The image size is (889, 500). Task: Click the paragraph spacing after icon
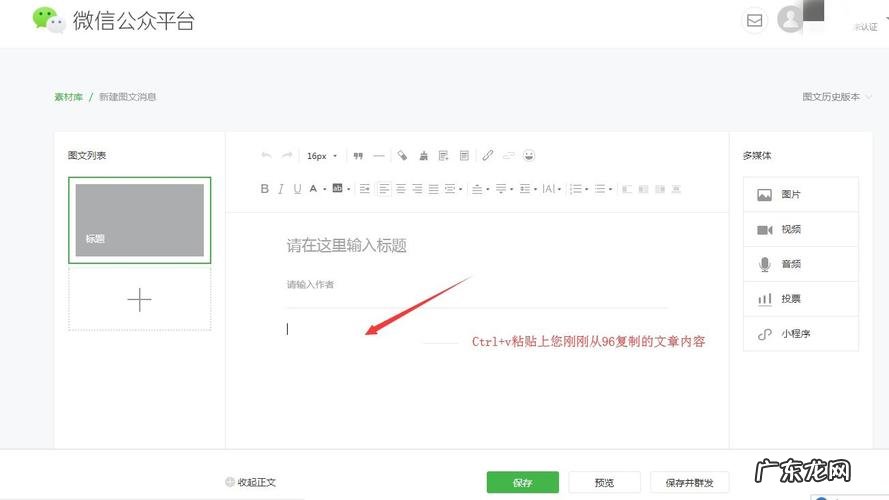pyautogui.click(x=501, y=189)
